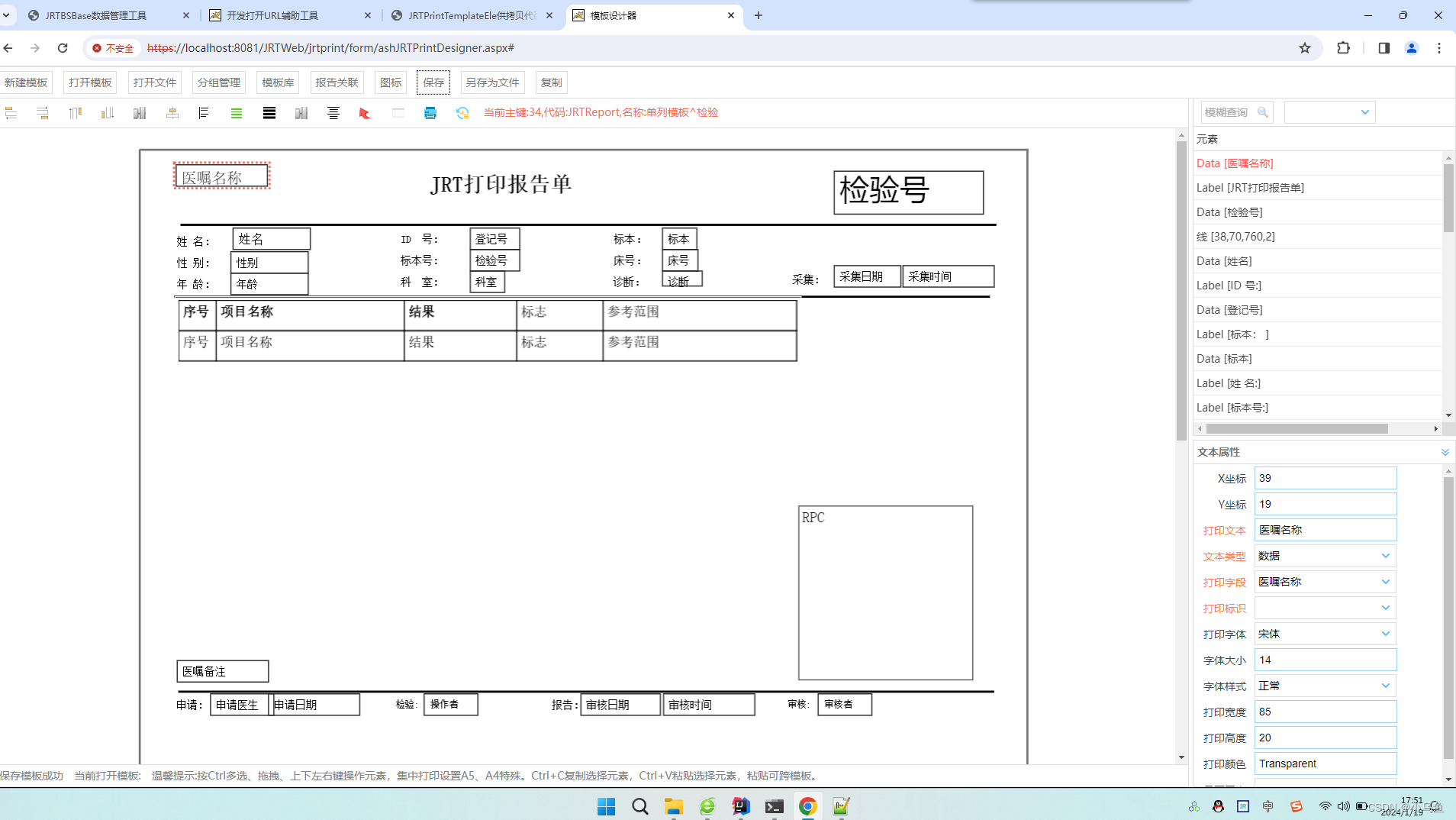Click the center-align toolbar icon
The width and height of the screenshot is (1456, 820).
172,113
